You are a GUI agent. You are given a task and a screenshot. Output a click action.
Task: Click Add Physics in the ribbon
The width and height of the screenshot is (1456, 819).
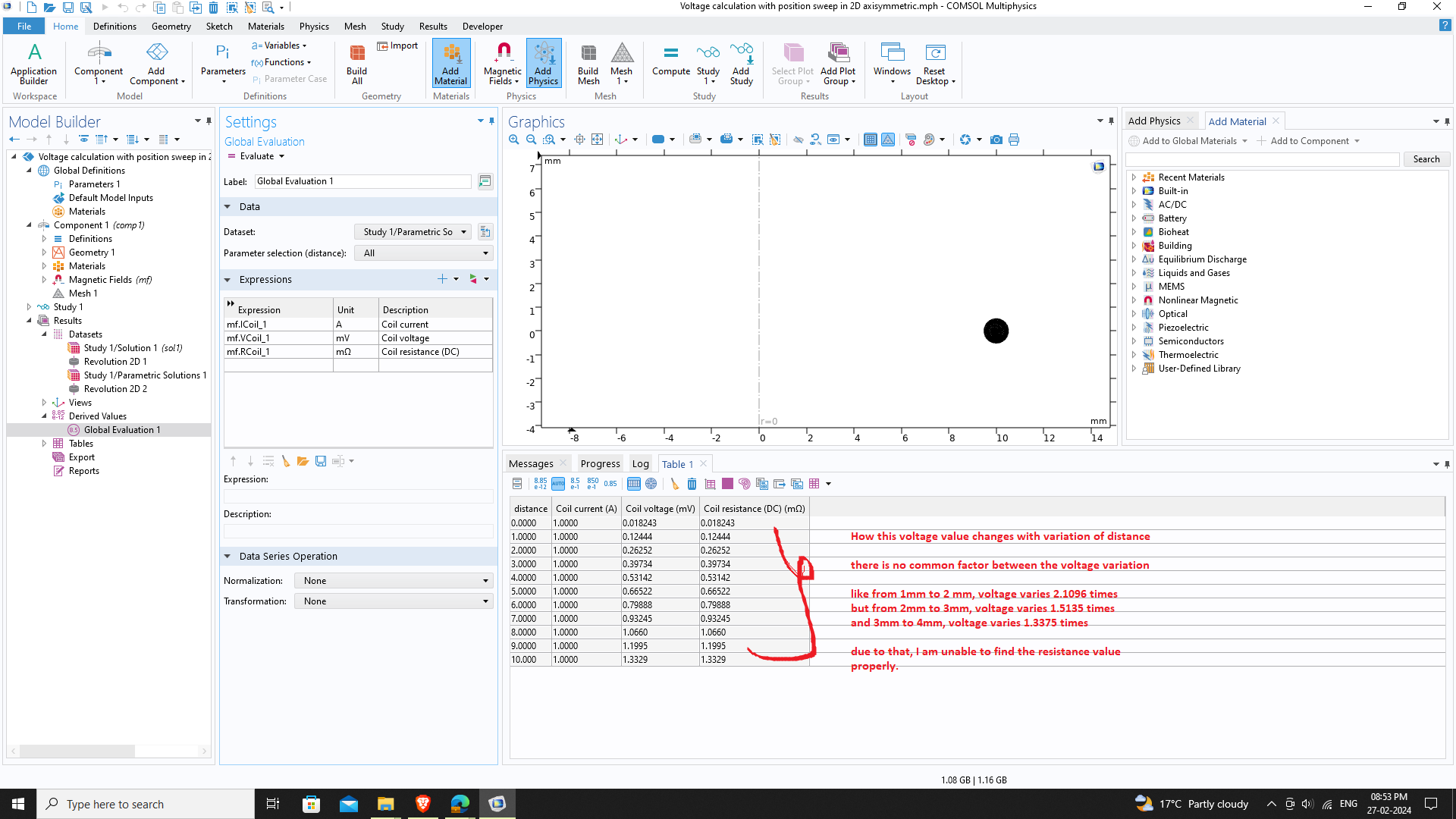click(544, 64)
